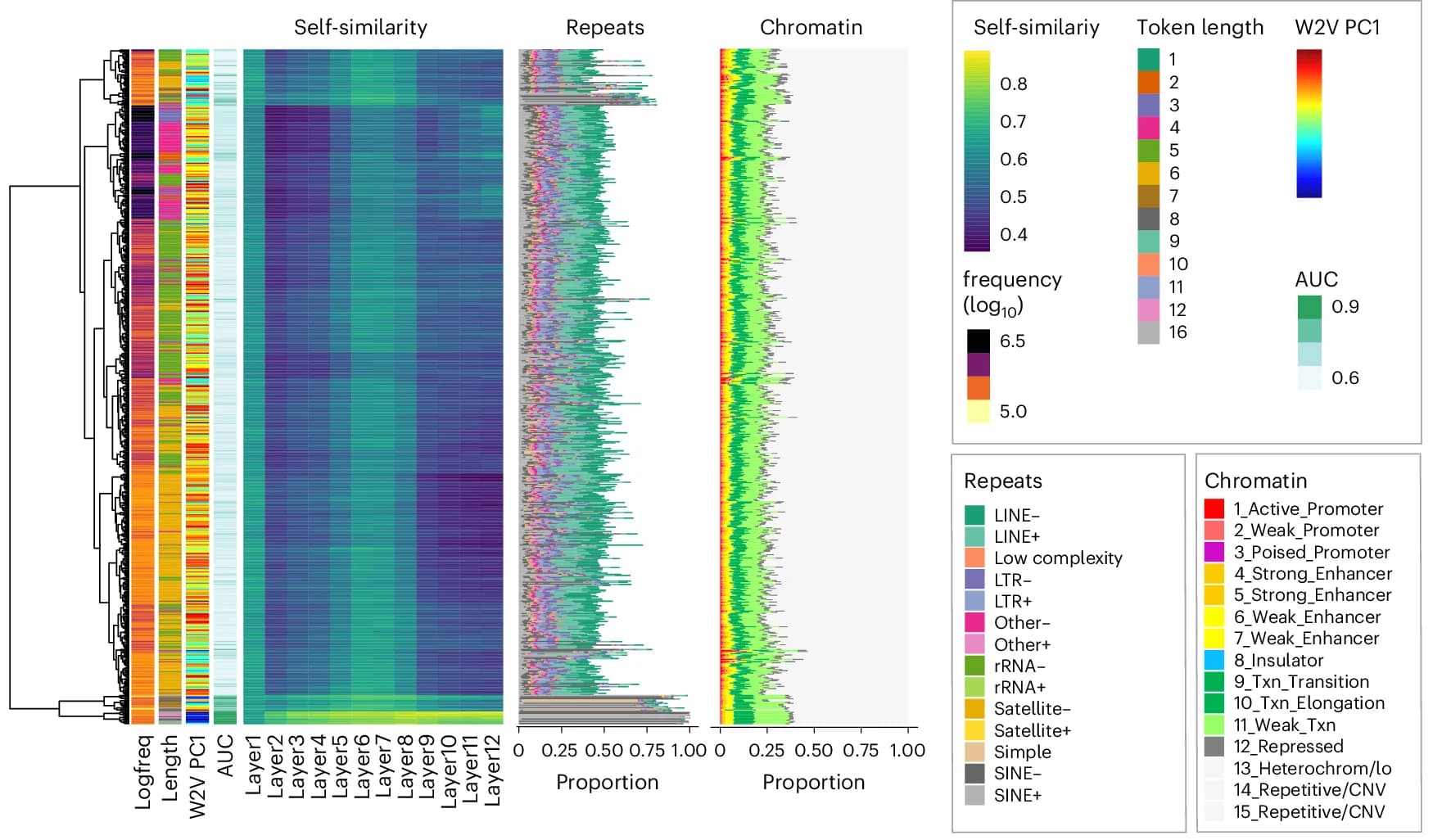Click the Layer1 axis label
The height and width of the screenshot is (840, 1442).
253,764
